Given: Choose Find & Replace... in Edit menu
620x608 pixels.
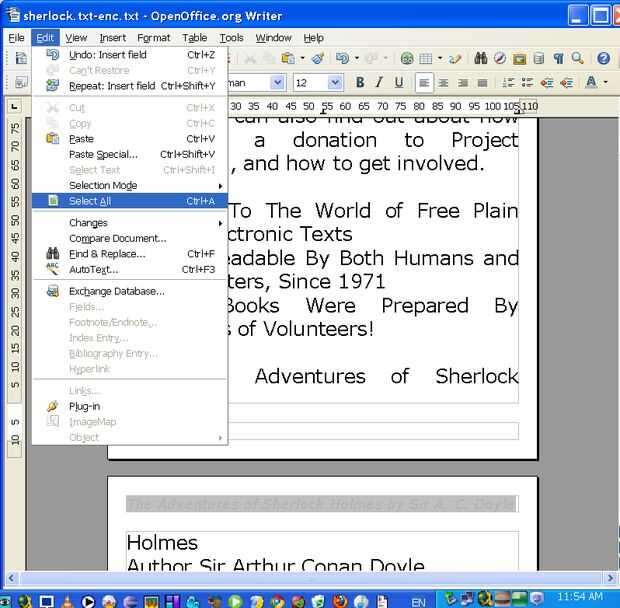Looking at the screenshot, I should [x=130, y=254].
